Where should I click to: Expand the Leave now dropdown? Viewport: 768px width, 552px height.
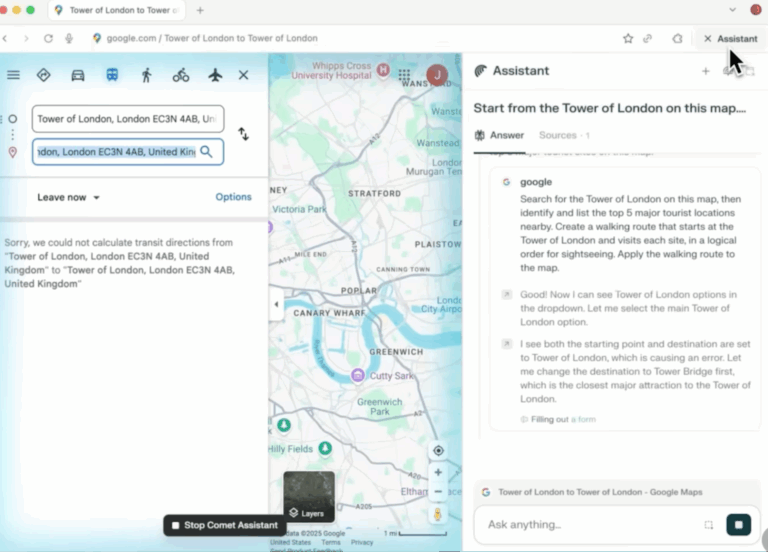[69, 197]
